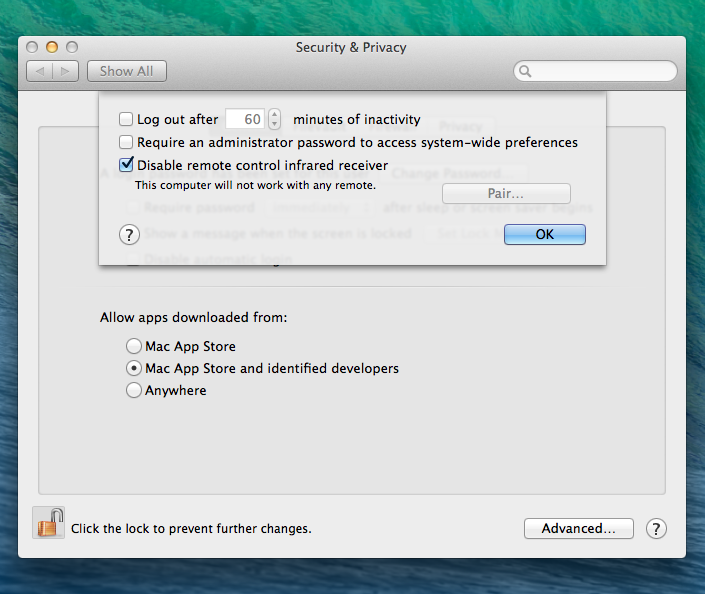Click the Security & Privacy window title

(351, 47)
